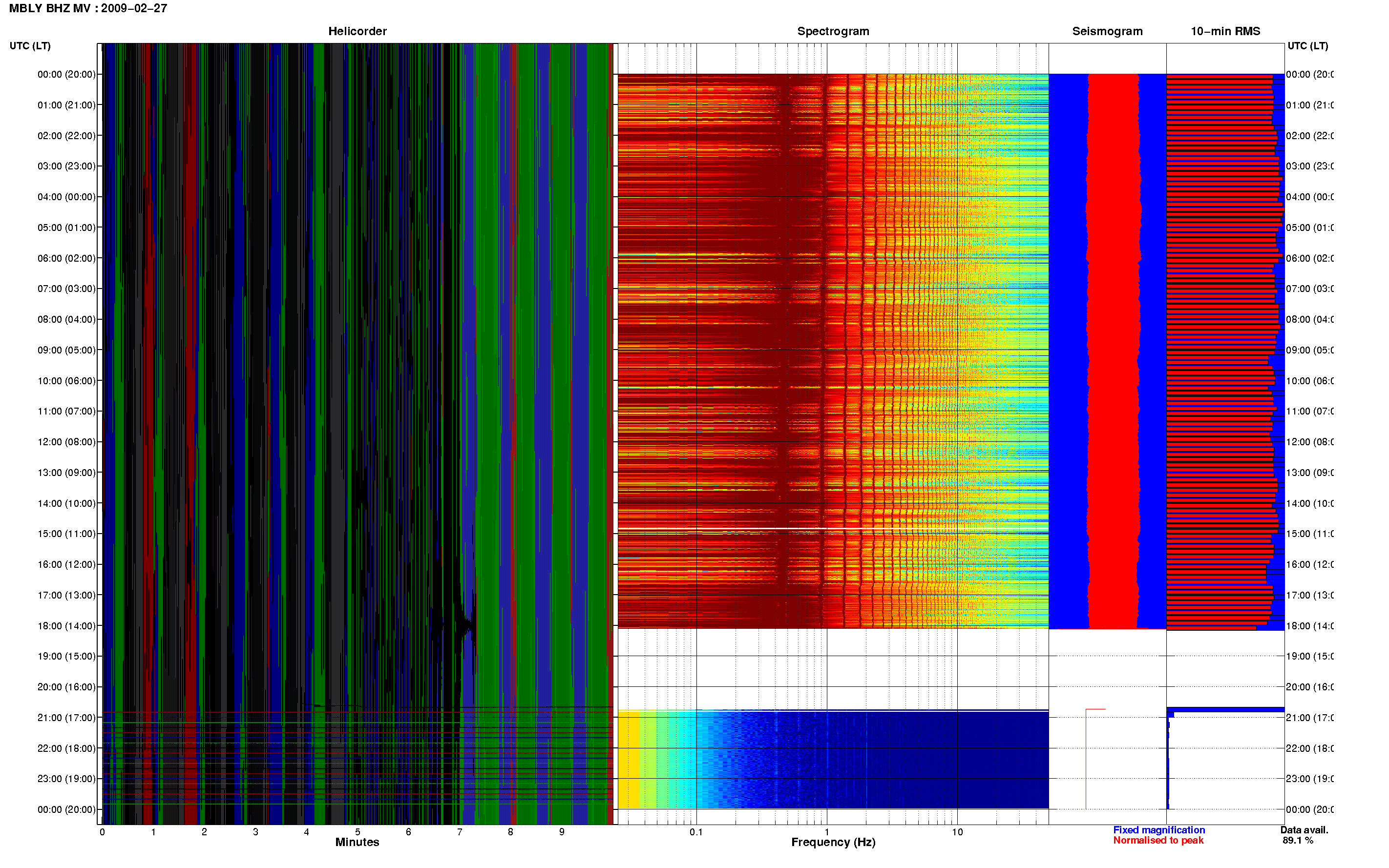This screenshot has width=1389, height=868.
Task: Select the left time label '11:00 (07:00)'
Action: click(x=66, y=412)
